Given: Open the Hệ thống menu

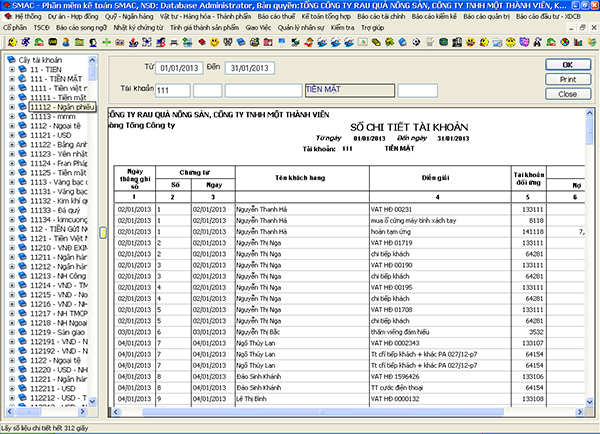Looking at the screenshot, I should point(28,16).
